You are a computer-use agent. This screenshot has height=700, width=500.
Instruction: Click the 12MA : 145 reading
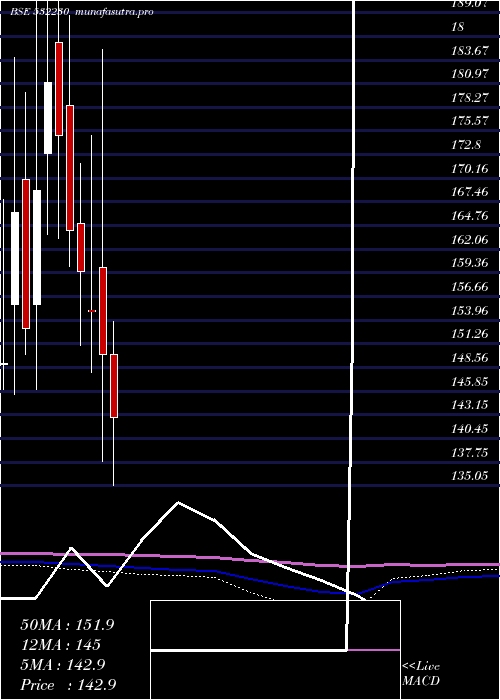[60, 645]
